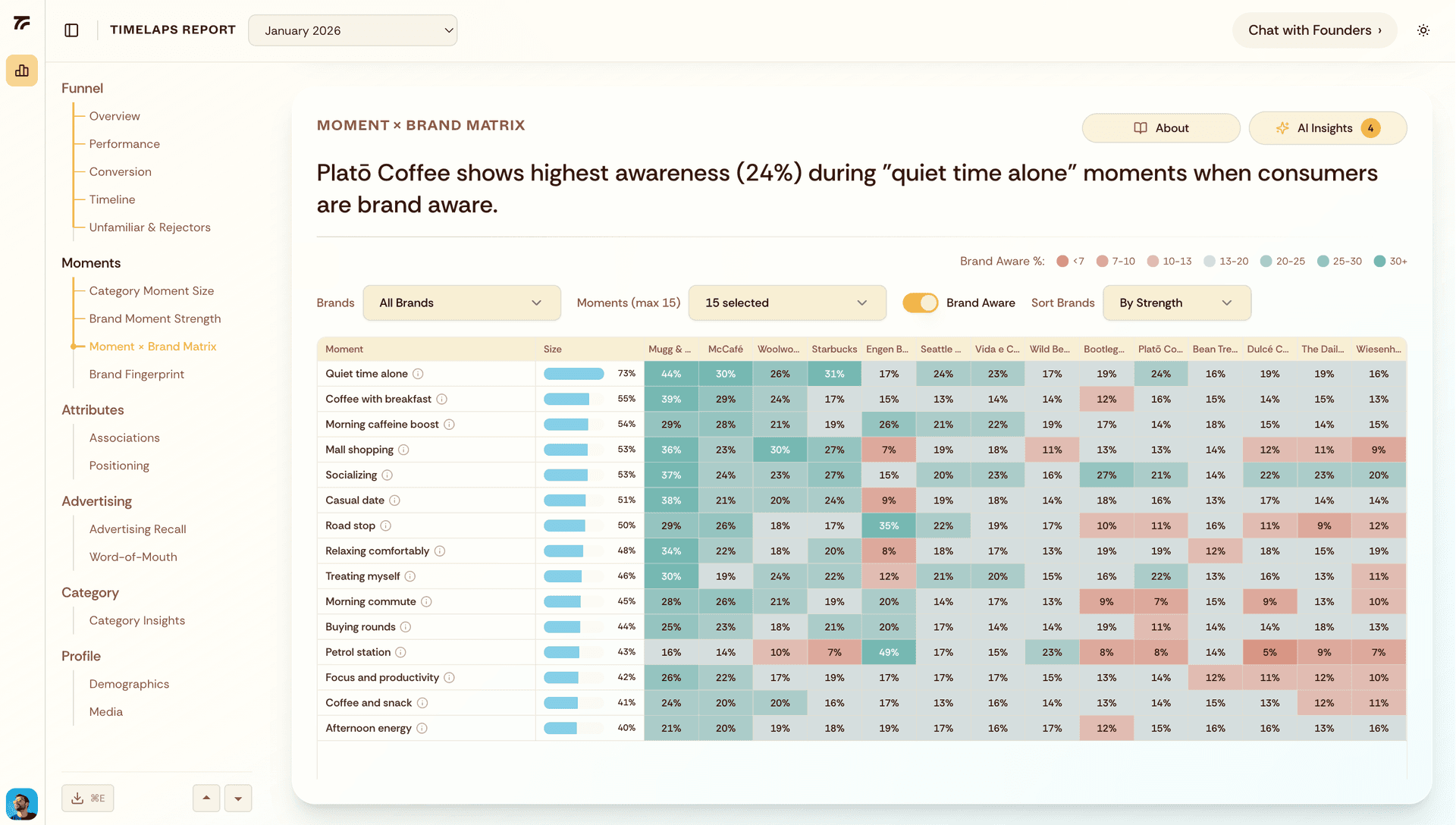Click the 30+ legend color dot
1456x825 pixels.
(1379, 261)
